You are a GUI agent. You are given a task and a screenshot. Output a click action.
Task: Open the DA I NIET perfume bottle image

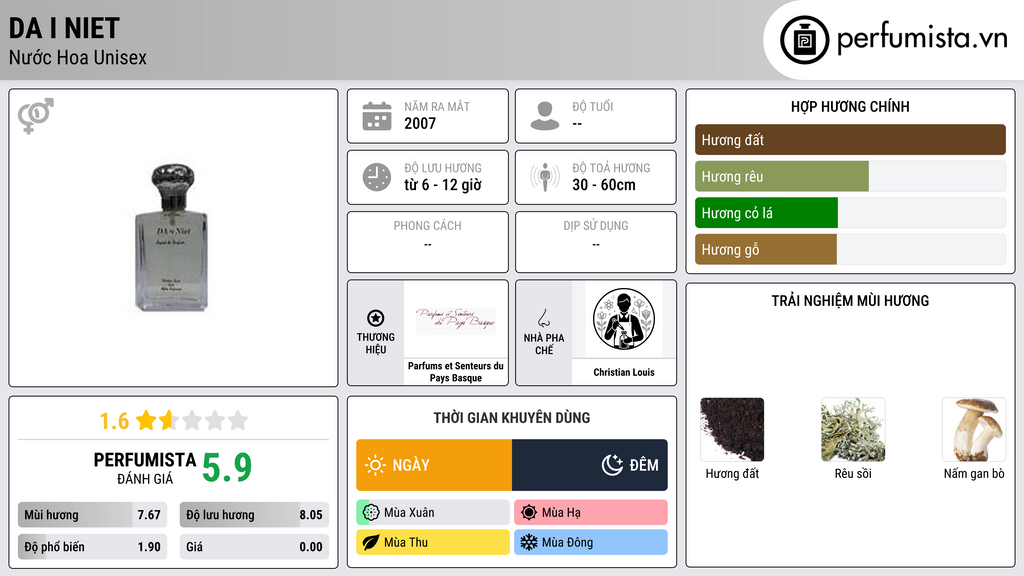(x=172, y=238)
